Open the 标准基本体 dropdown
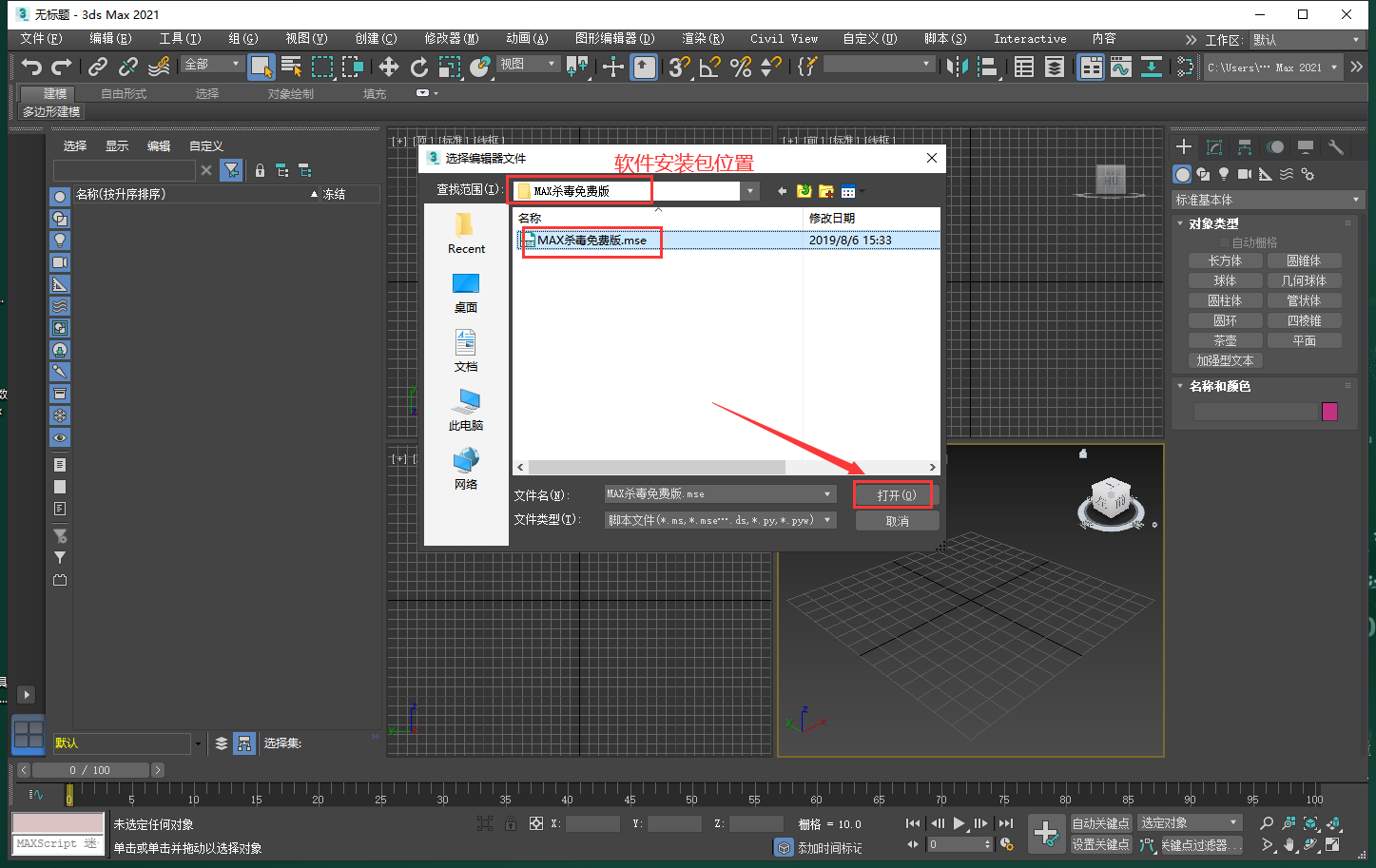1376x868 pixels. pos(1268,200)
